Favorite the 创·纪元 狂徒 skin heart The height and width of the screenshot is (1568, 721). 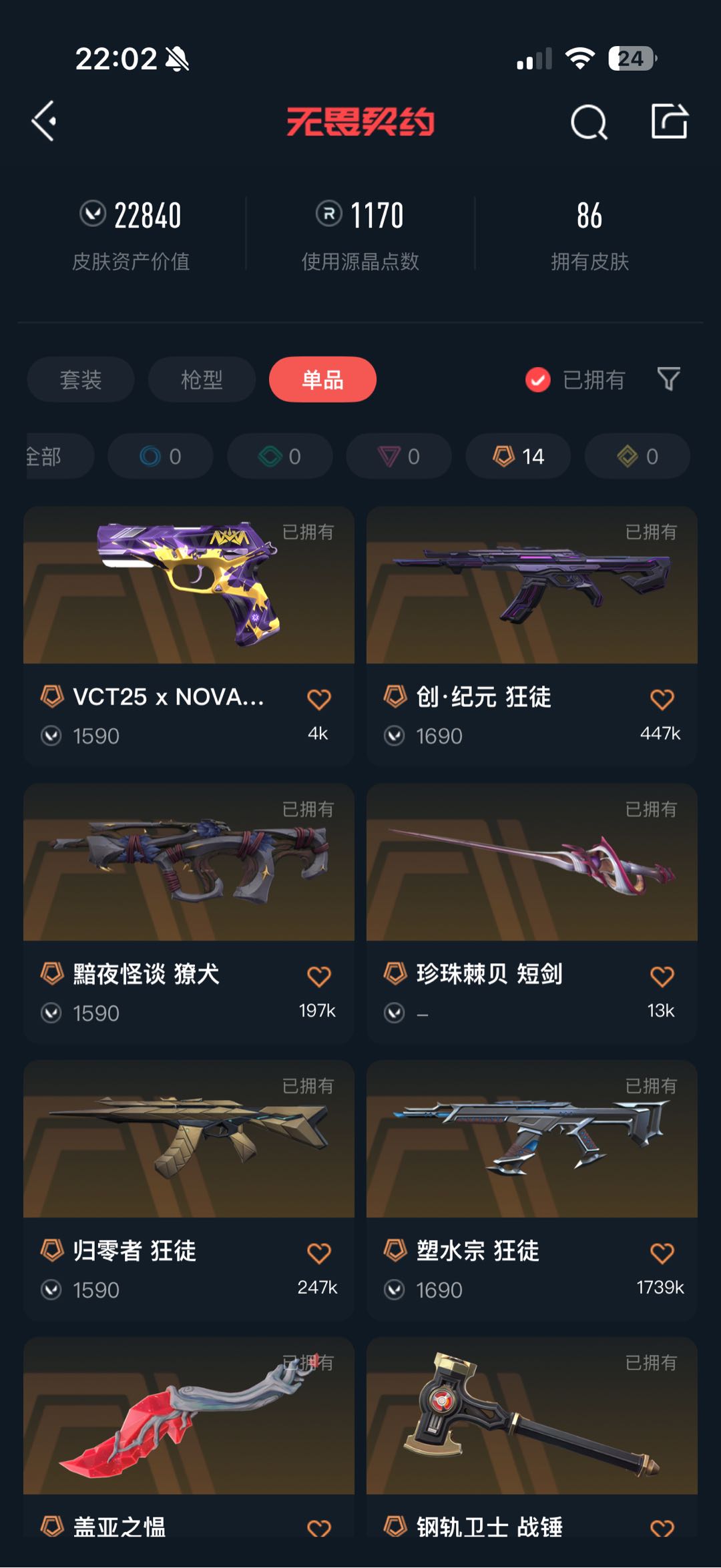[x=662, y=699]
